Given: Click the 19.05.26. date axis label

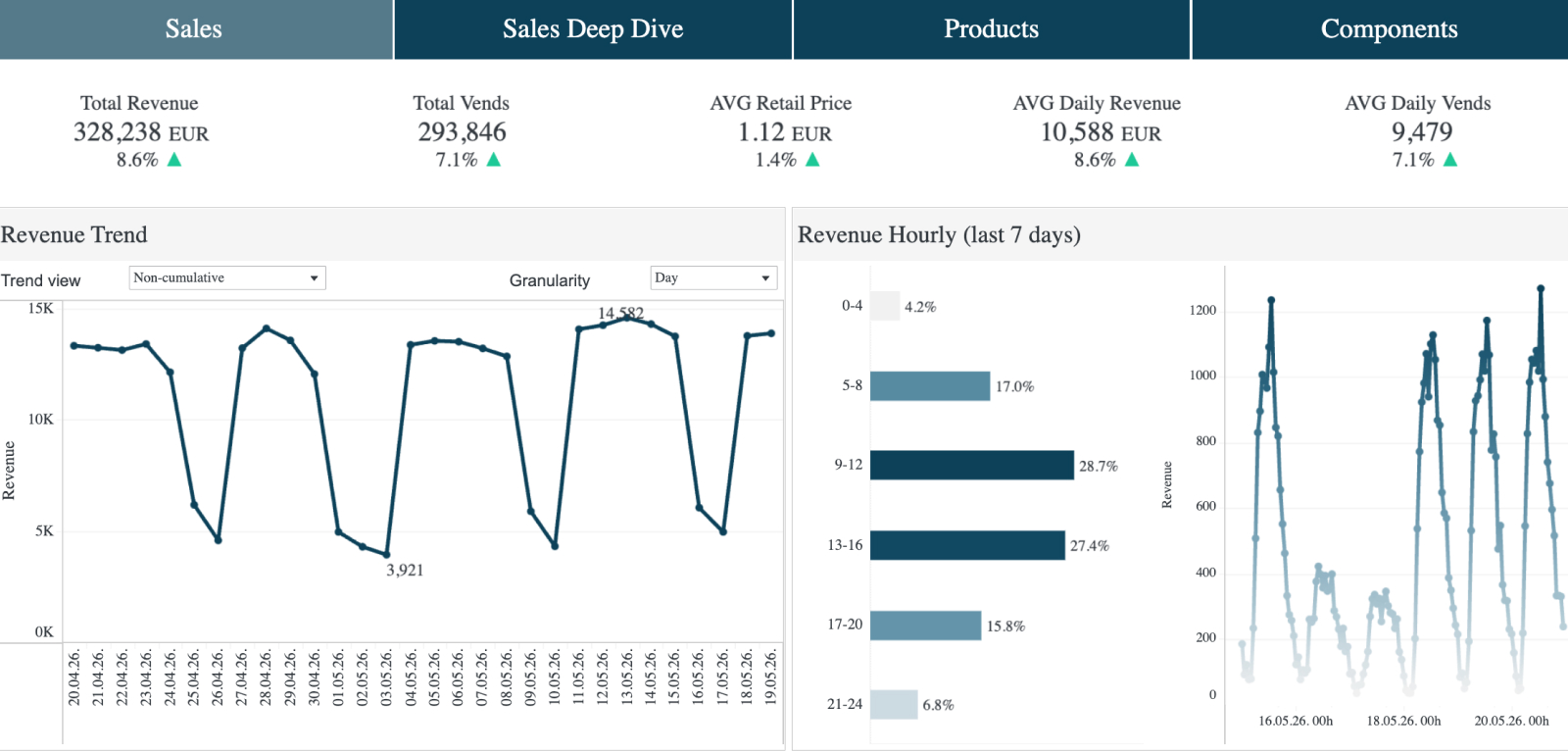Looking at the screenshot, I should (x=770, y=677).
